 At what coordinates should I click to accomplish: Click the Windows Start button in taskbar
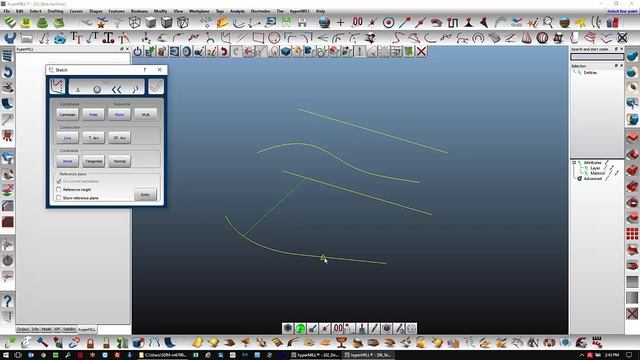[6, 355]
